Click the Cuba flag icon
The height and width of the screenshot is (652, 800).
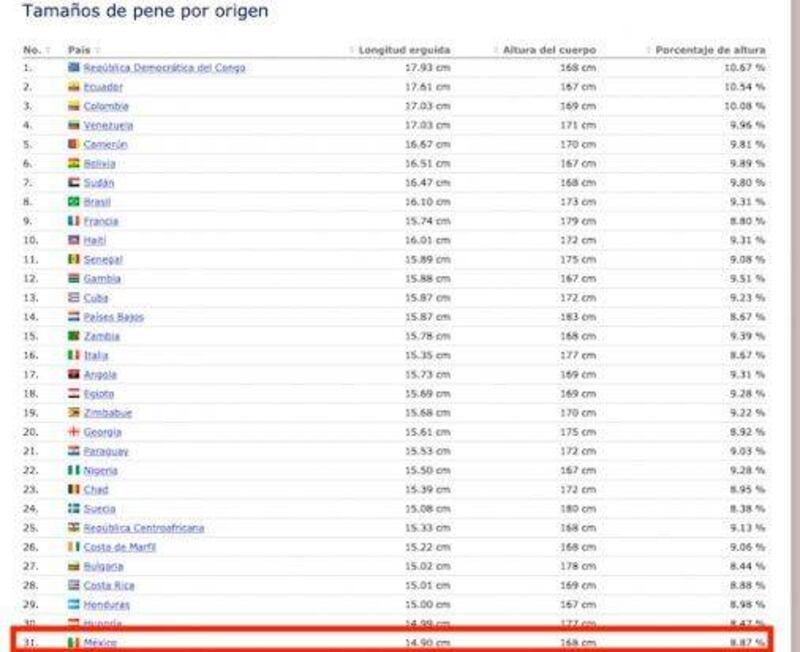pos(73,298)
